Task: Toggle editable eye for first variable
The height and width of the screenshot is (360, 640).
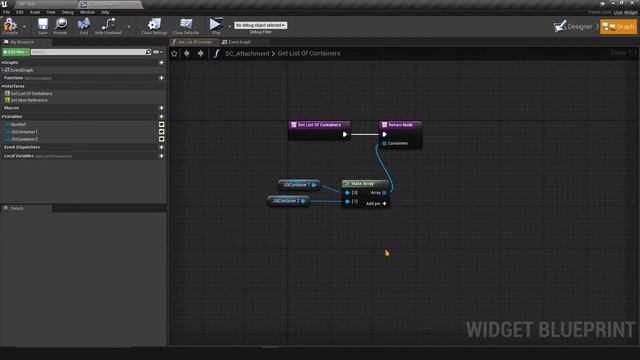Action: tap(162, 124)
